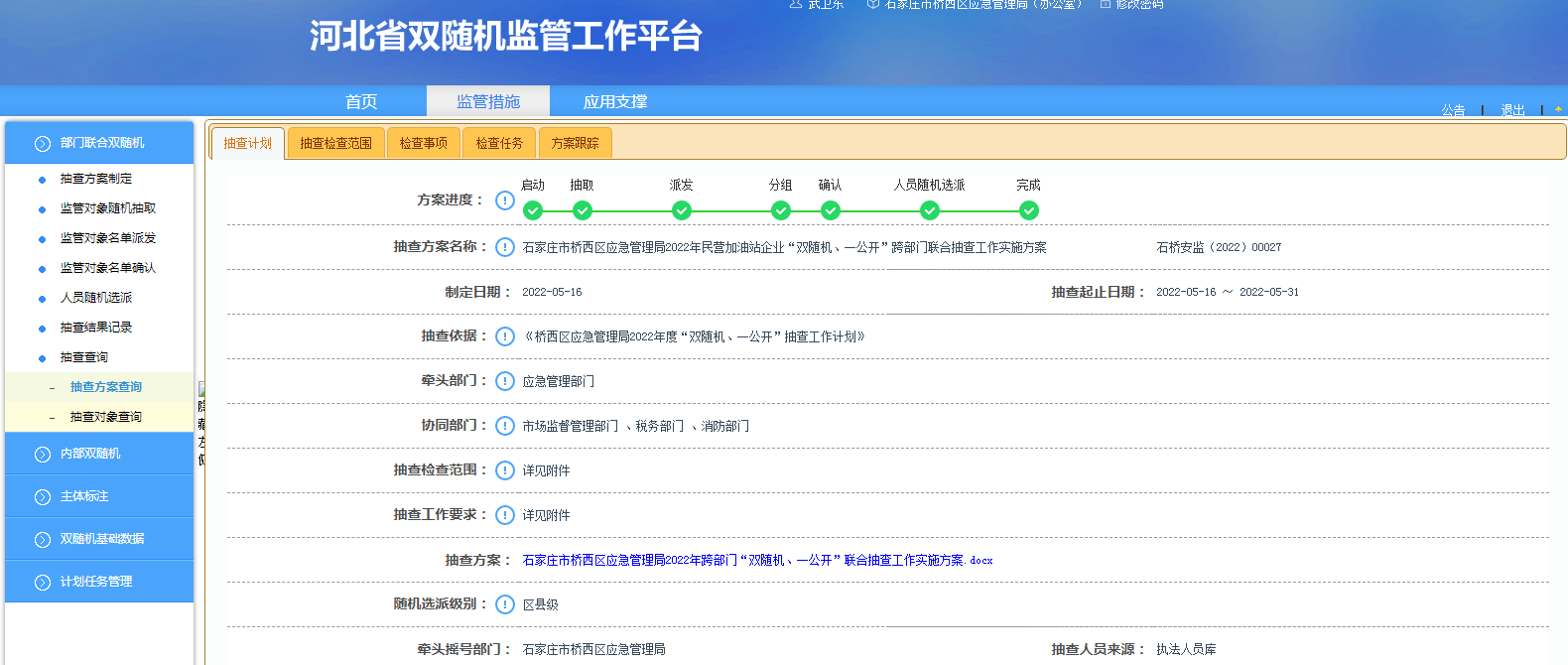
Task: Open the 方案跟踪 tab
Action: coord(575,143)
